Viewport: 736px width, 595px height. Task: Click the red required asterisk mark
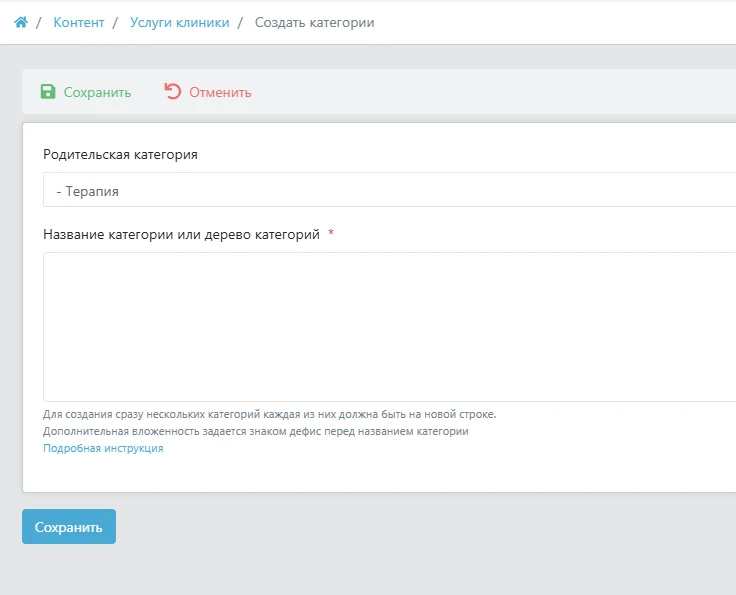click(331, 234)
